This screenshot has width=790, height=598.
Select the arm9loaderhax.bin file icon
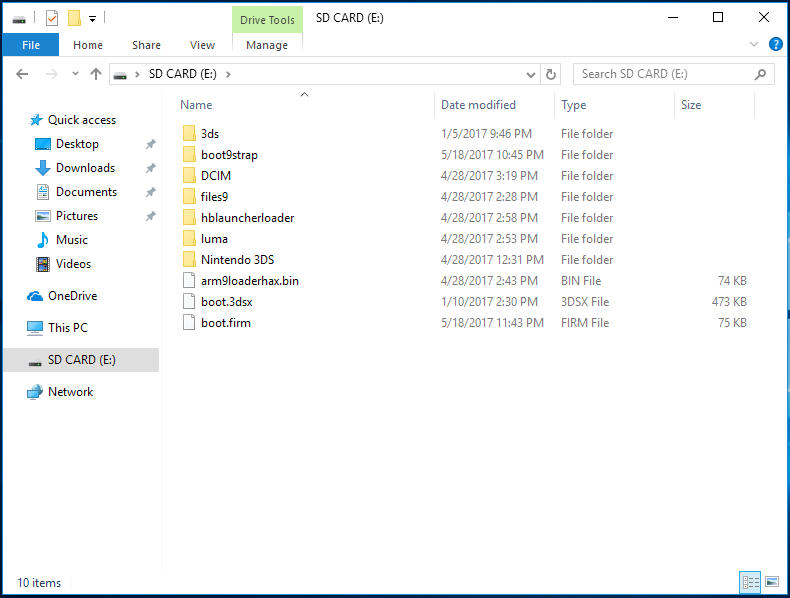[x=189, y=281]
